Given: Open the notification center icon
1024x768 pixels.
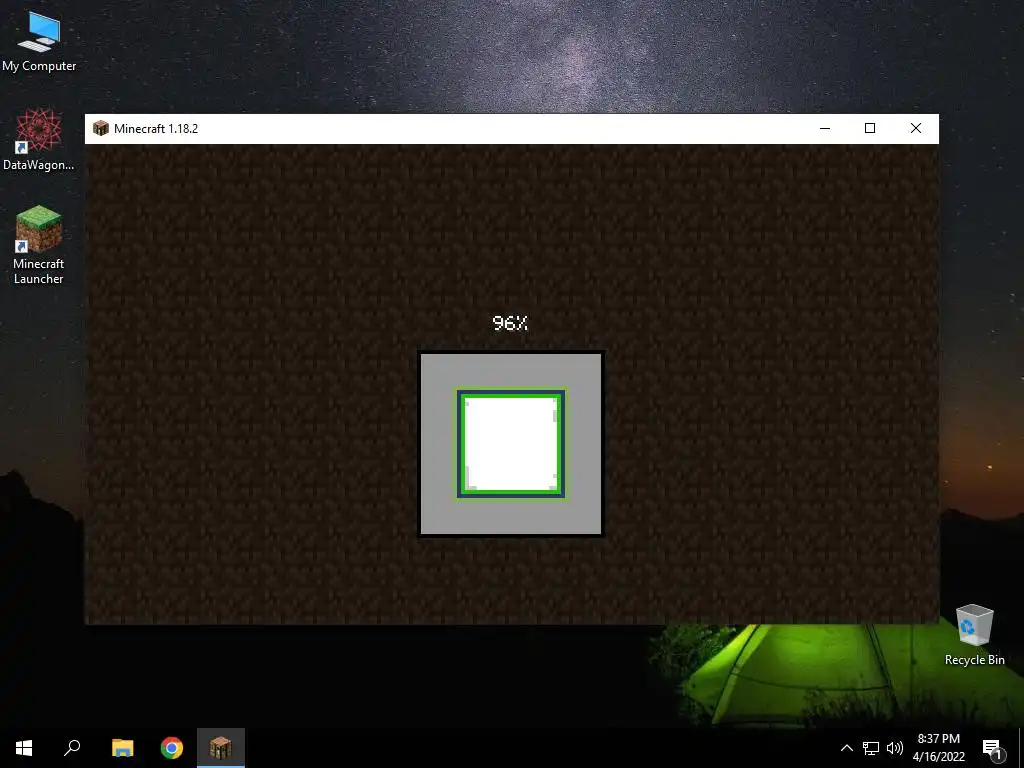Looking at the screenshot, I should click(992, 748).
